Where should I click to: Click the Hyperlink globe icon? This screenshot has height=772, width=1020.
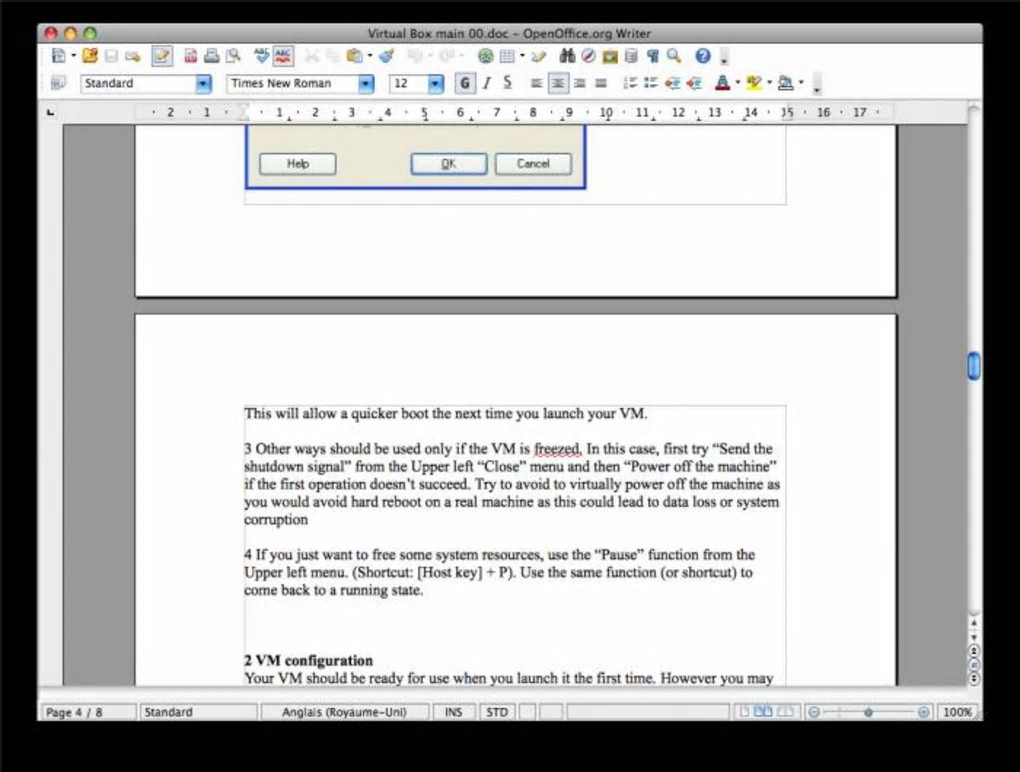click(x=485, y=56)
